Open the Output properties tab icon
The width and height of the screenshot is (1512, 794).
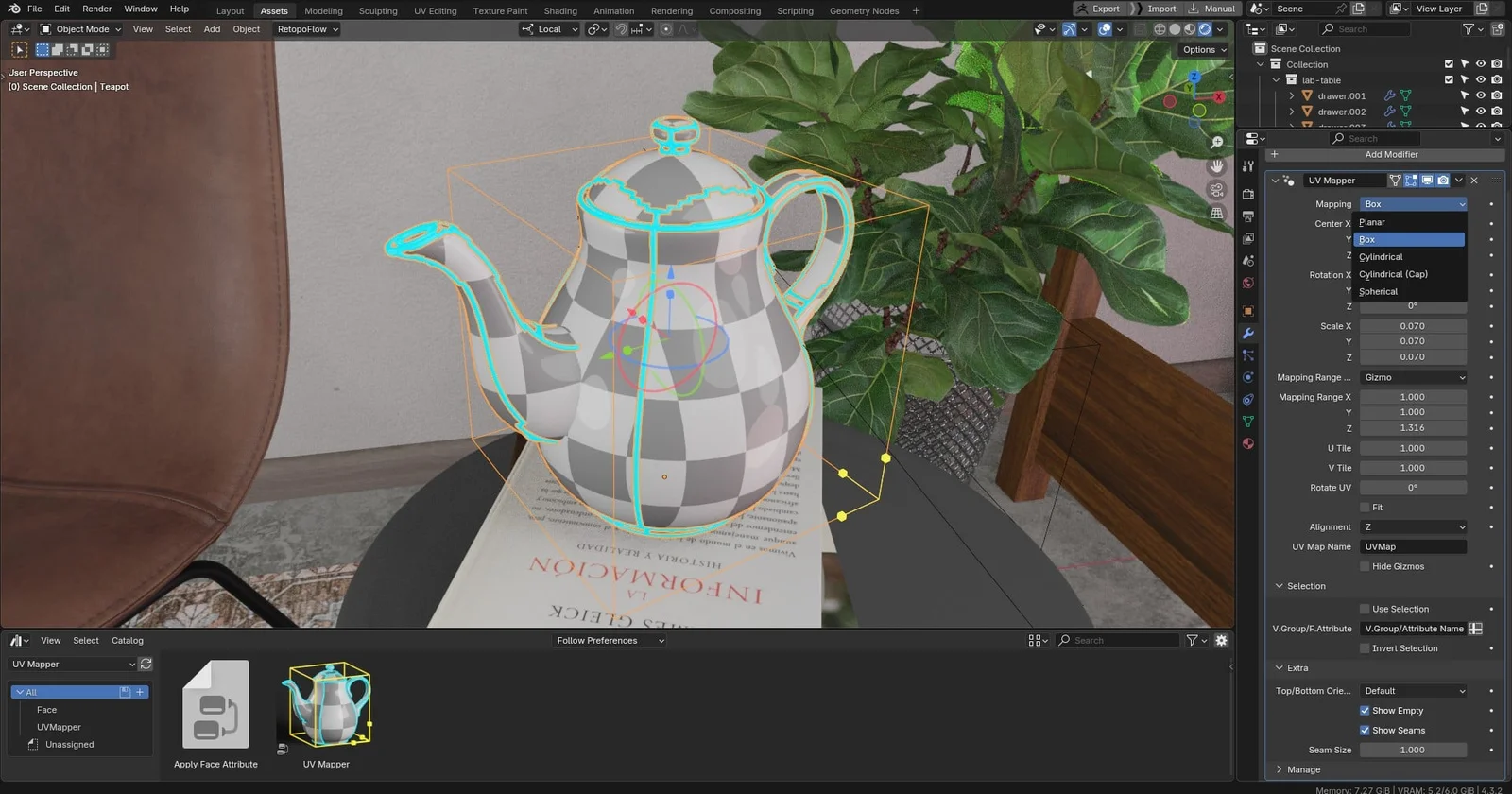click(x=1248, y=216)
